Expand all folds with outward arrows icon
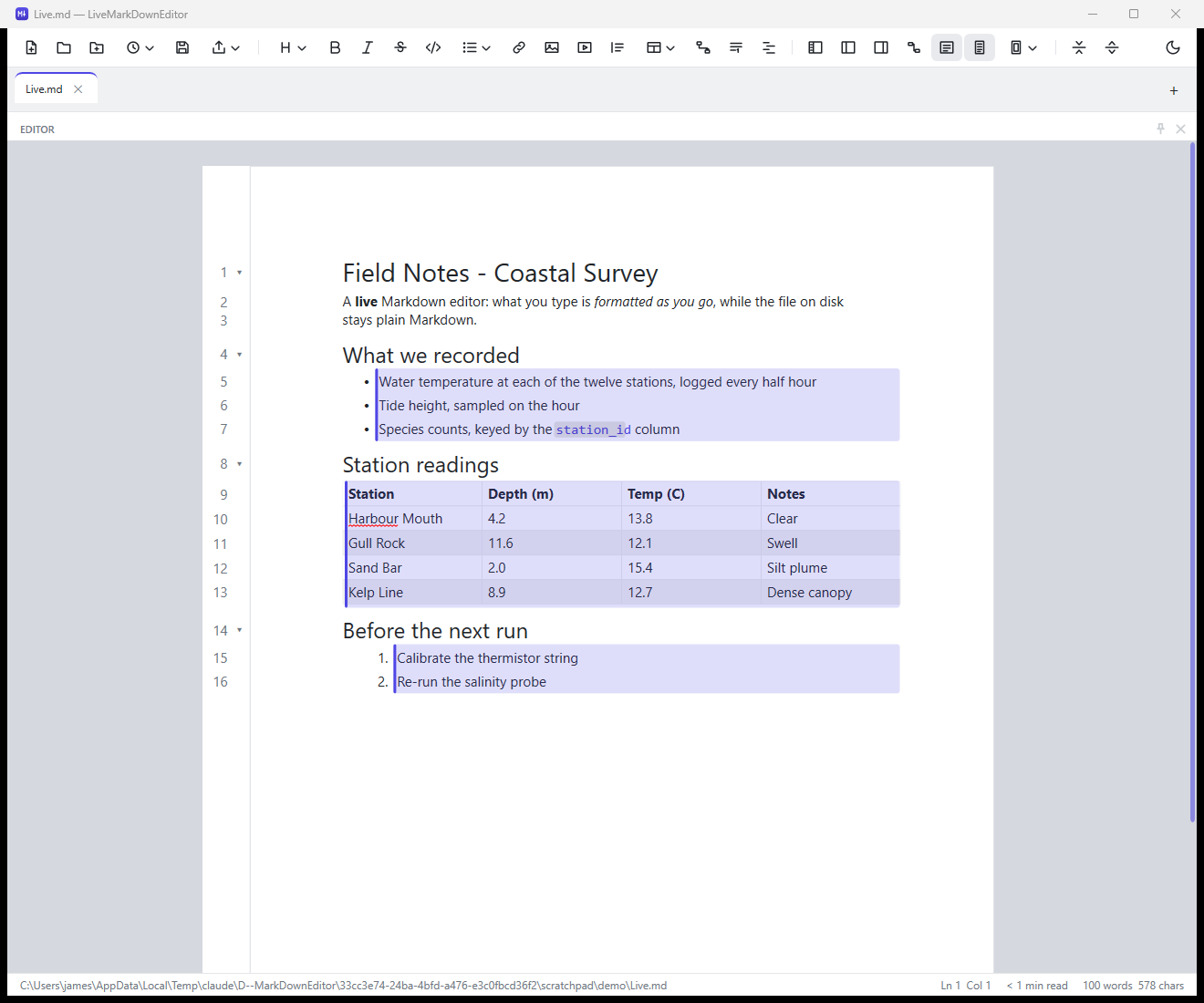Screen dimensions: 1204x1003 (x=1112, y=47)
